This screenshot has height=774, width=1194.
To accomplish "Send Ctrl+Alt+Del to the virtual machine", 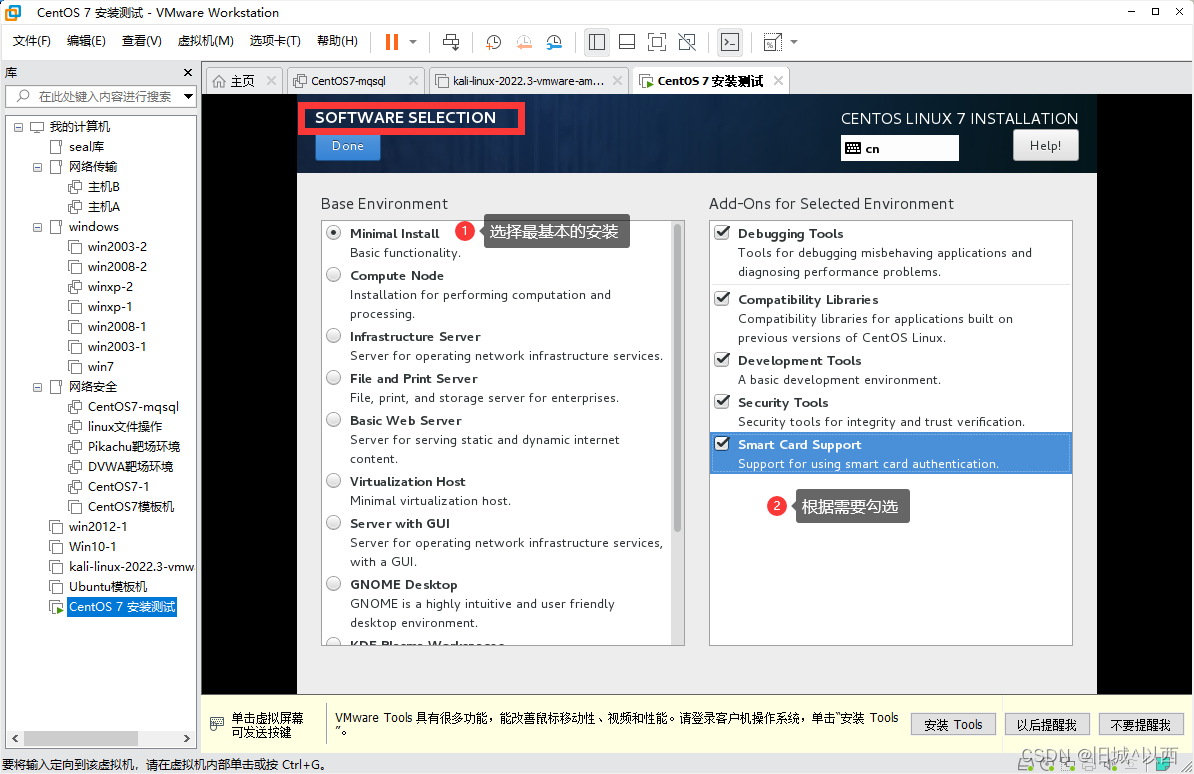I will (x=451, y=42).
